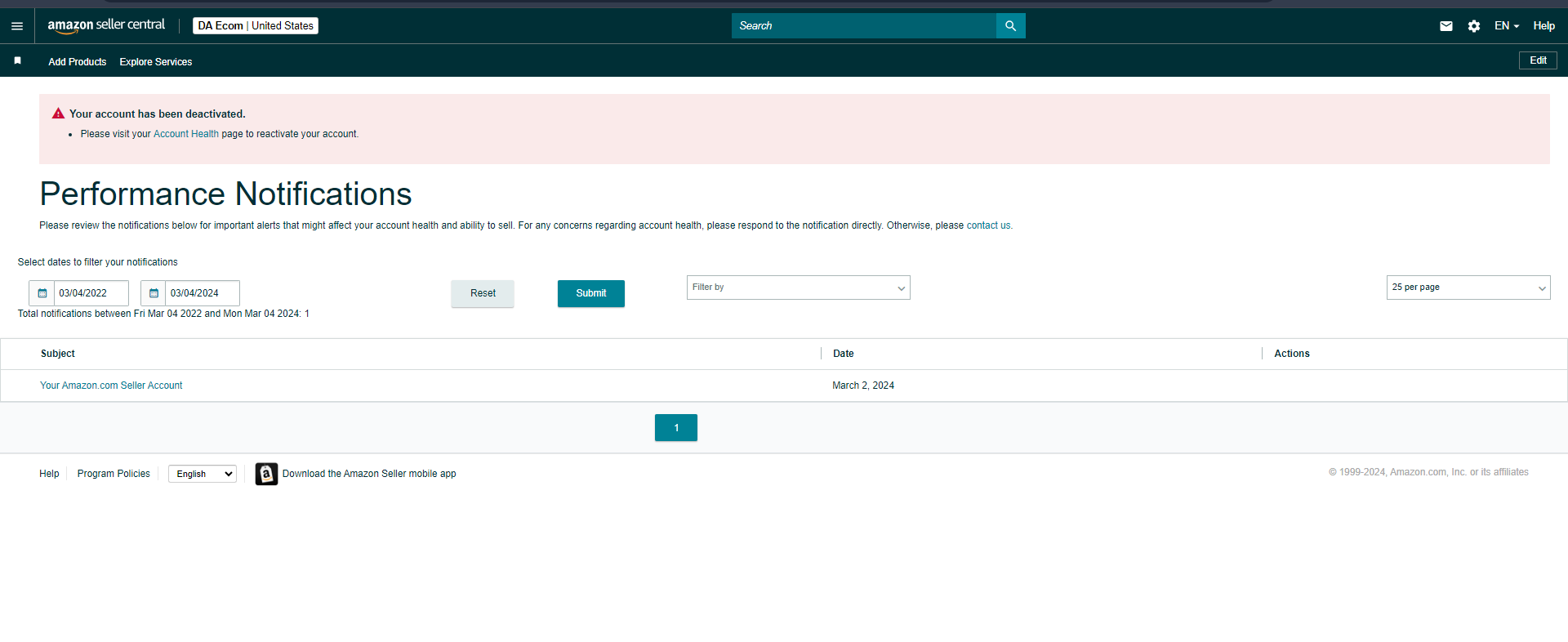Click the Actions column header
This screenshot has width=1568, height=642.
pos(1292,354)
